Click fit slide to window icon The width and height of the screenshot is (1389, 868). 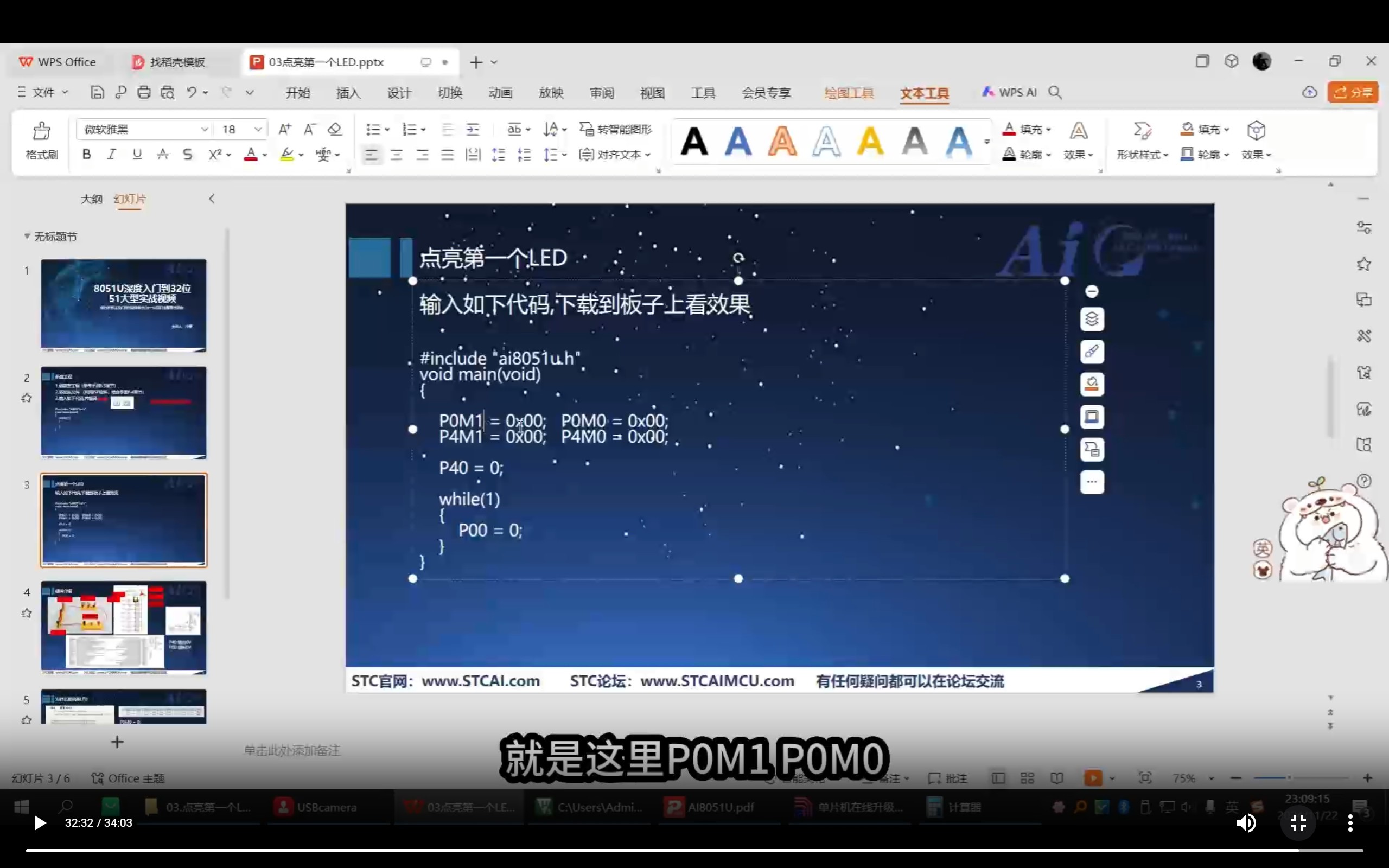click(1145, 778)
